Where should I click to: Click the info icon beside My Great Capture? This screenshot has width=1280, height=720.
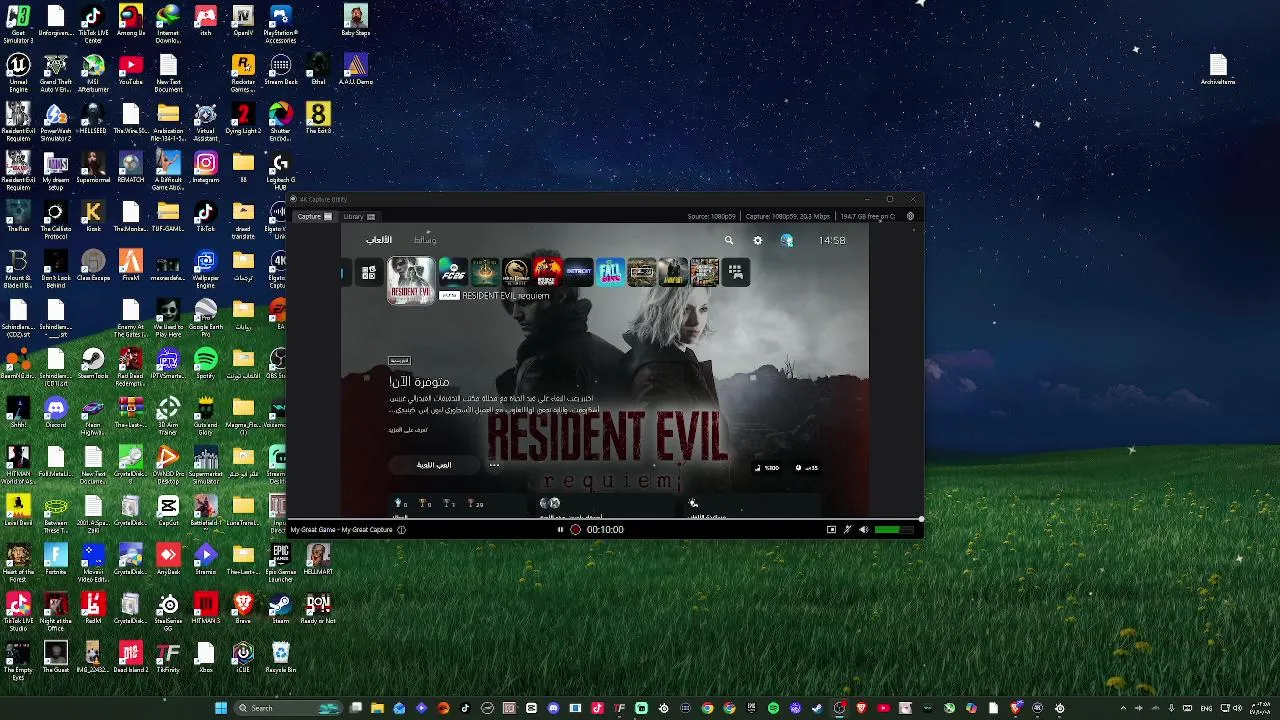[401, 530]
